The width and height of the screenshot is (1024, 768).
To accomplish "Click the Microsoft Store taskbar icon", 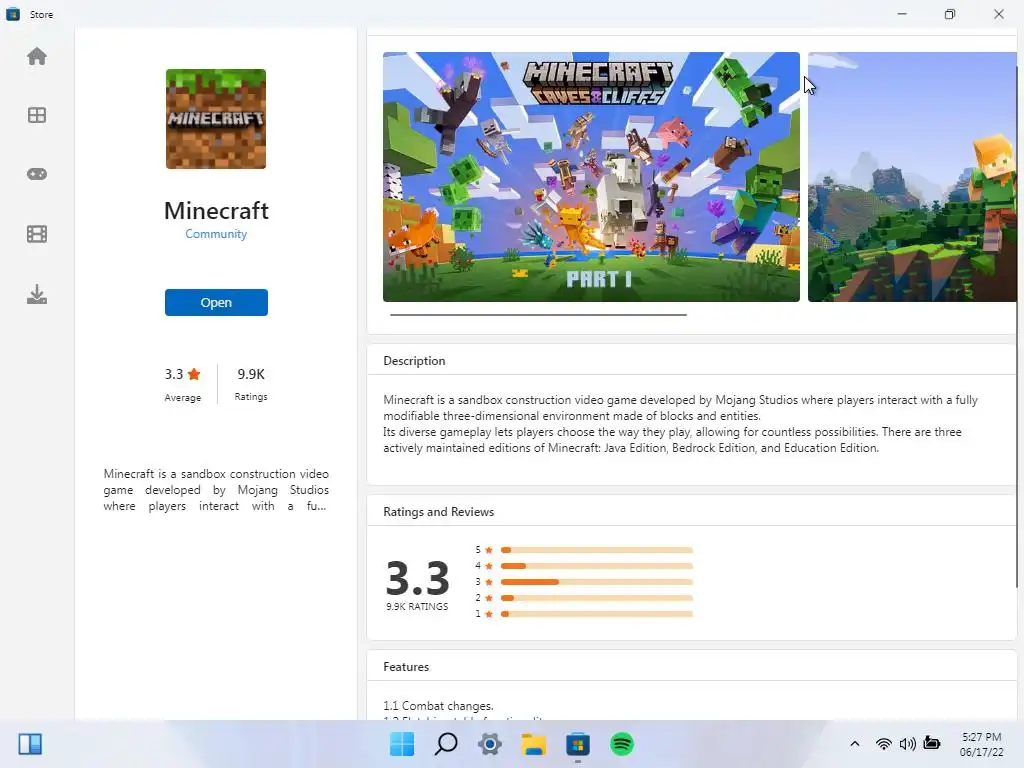I will click(x=577, y=744).
